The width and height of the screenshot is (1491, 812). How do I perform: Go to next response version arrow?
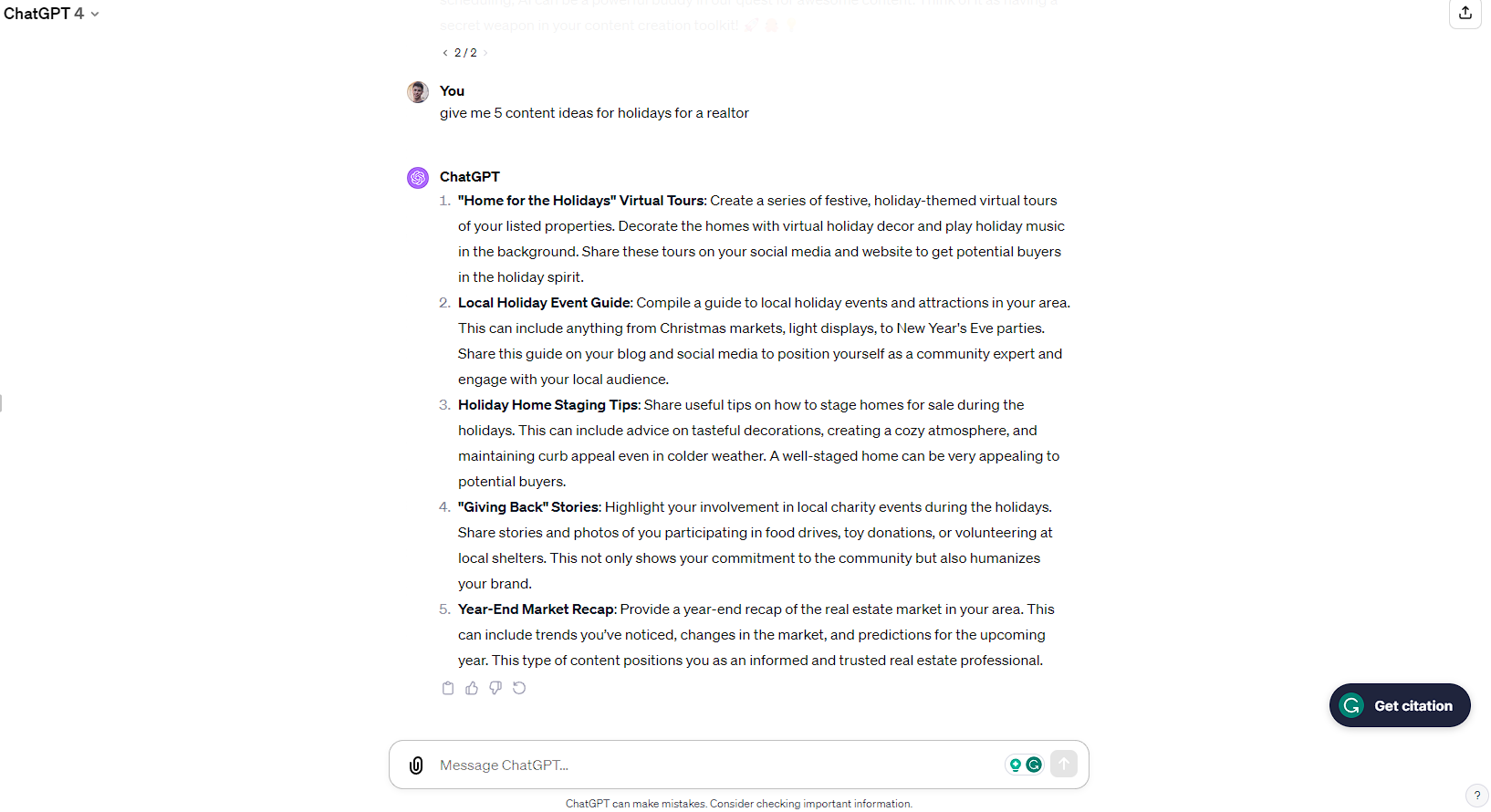(485, 53)
